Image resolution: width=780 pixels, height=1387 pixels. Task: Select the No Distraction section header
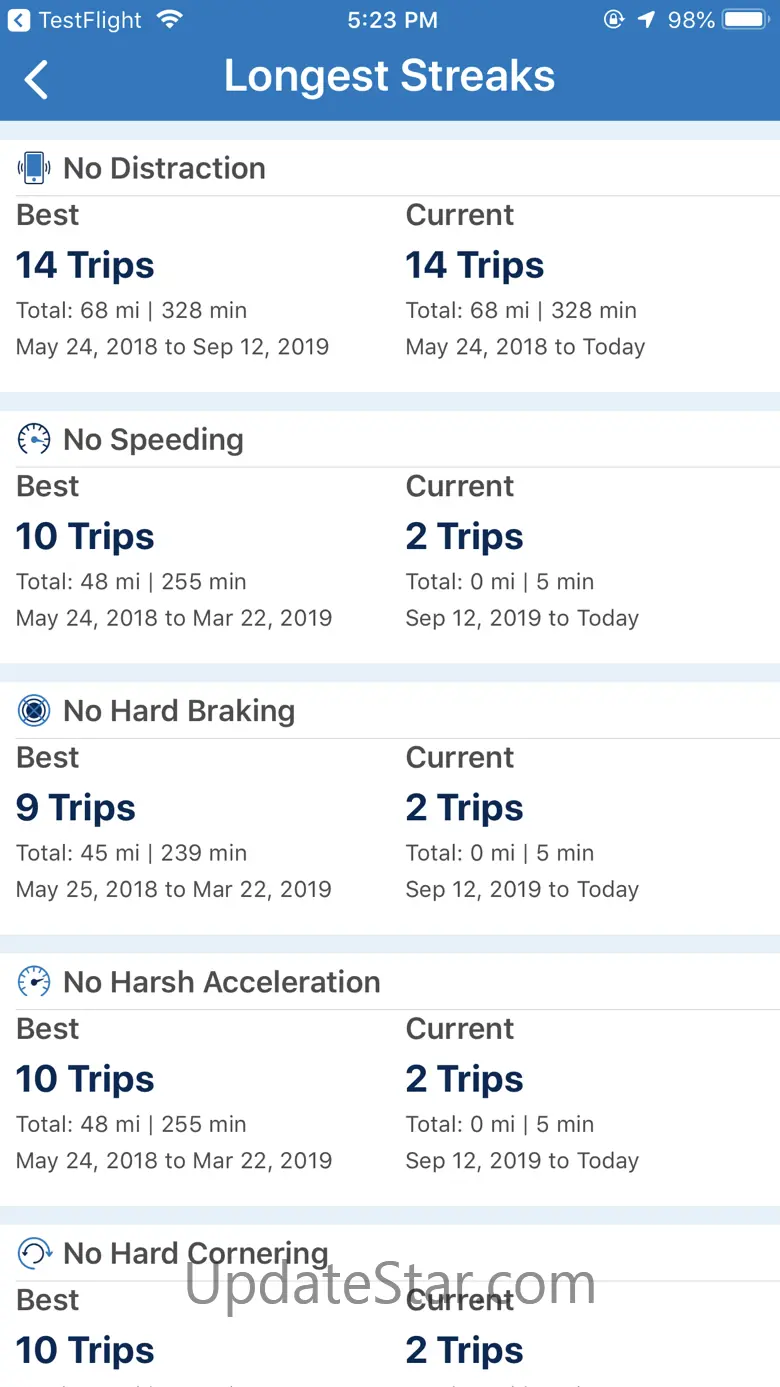(x=164, y=168)
